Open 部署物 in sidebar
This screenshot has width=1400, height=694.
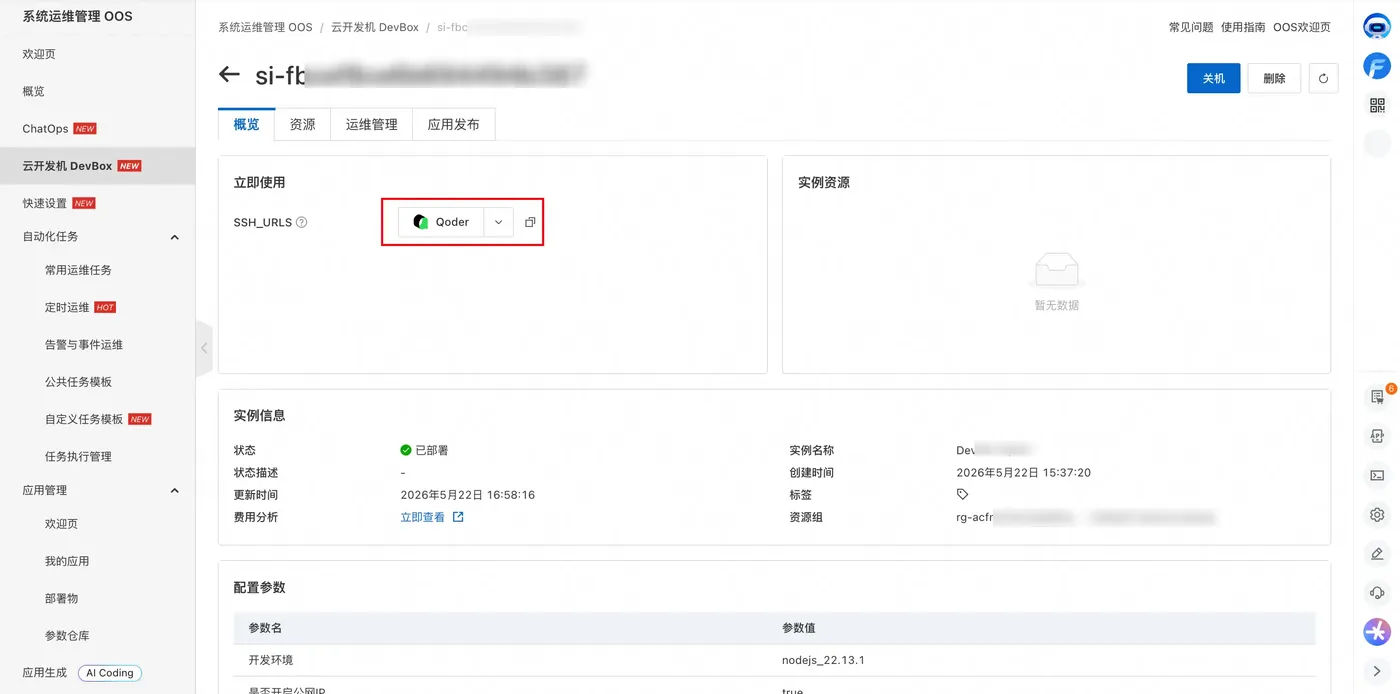(x=61, y=598)
